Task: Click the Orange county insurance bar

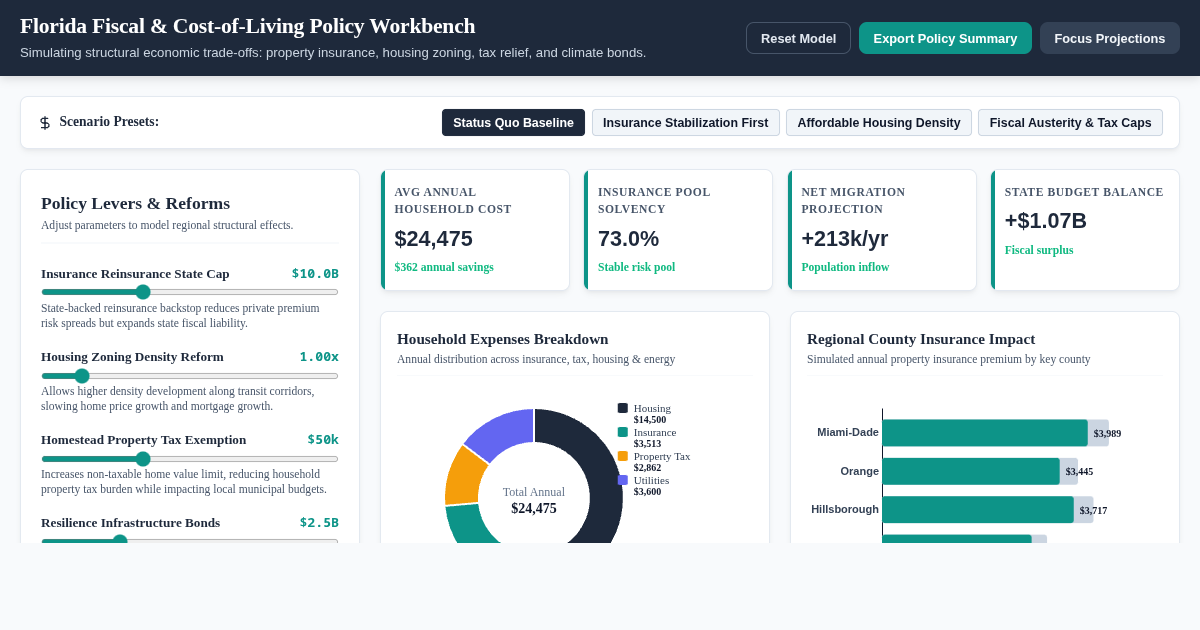Action: tap(971, 471)
